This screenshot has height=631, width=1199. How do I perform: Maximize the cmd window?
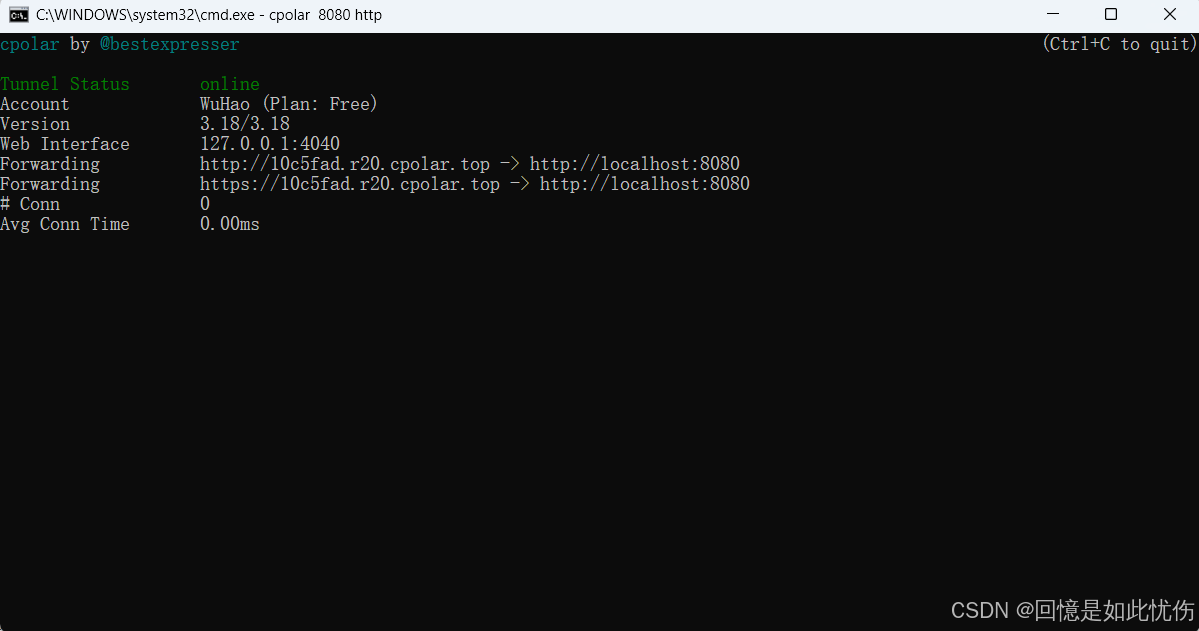point(1111,15)
